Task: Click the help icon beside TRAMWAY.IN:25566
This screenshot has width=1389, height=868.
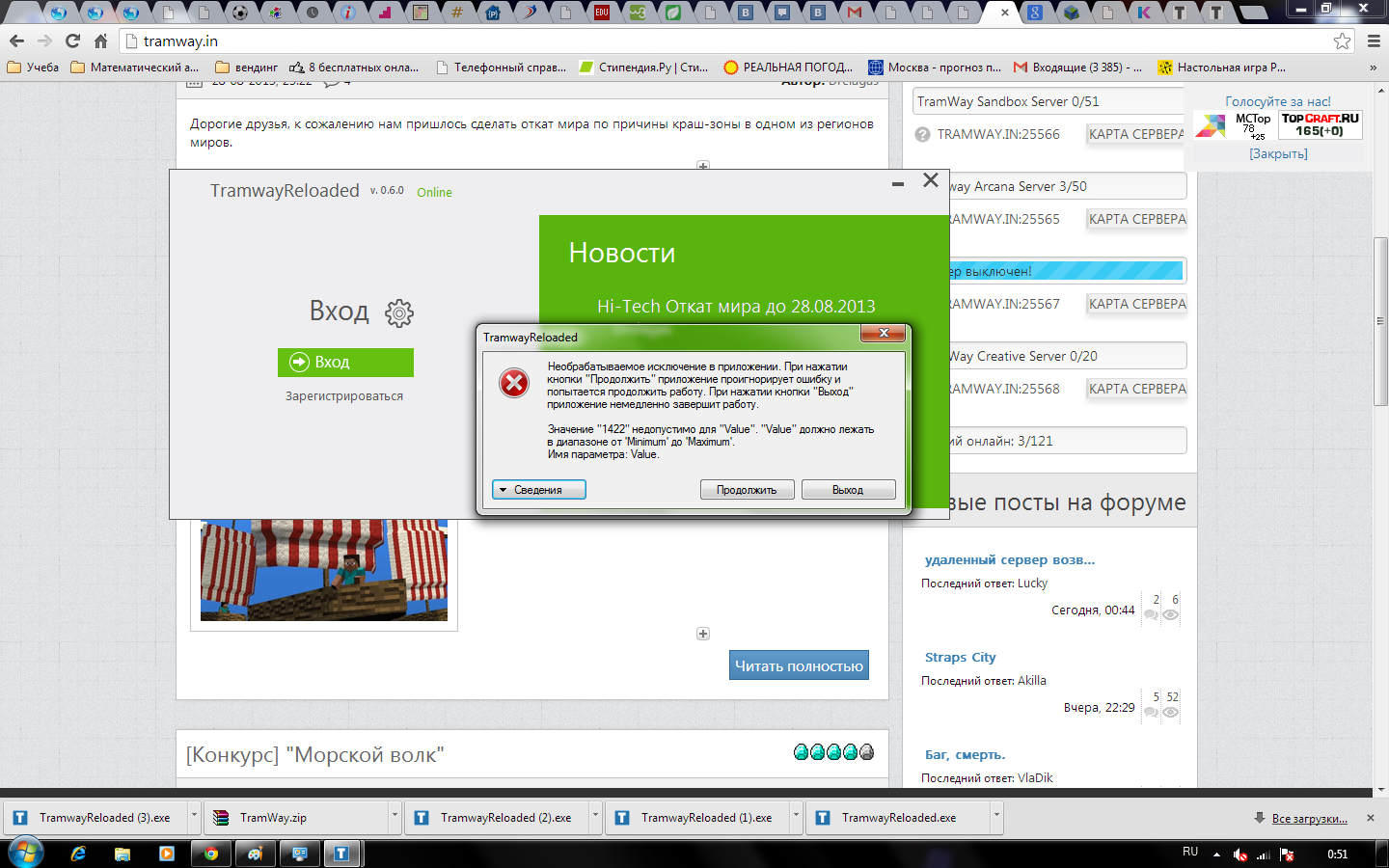Action: click(x=922, y=135)
